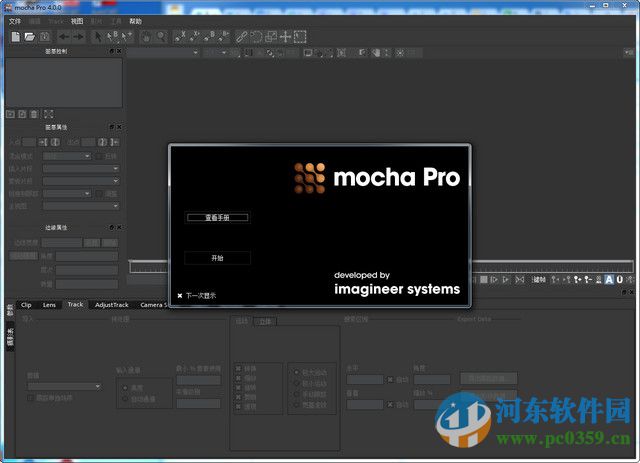
Task: Click the in-point frame number field
Action: (29, 142)
